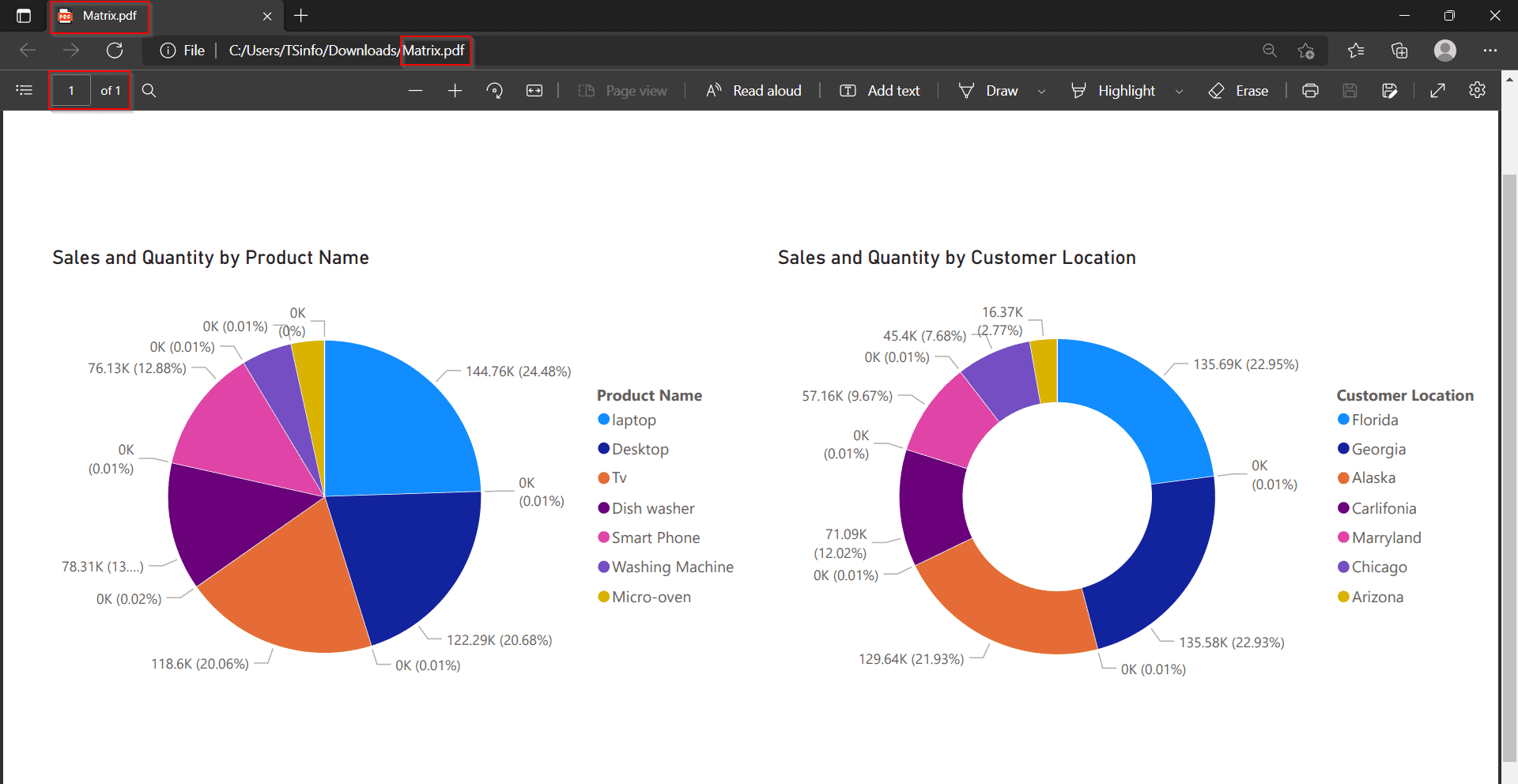Toggle fit to width view
The image size is (1518, 784).
tap(534, 91)
